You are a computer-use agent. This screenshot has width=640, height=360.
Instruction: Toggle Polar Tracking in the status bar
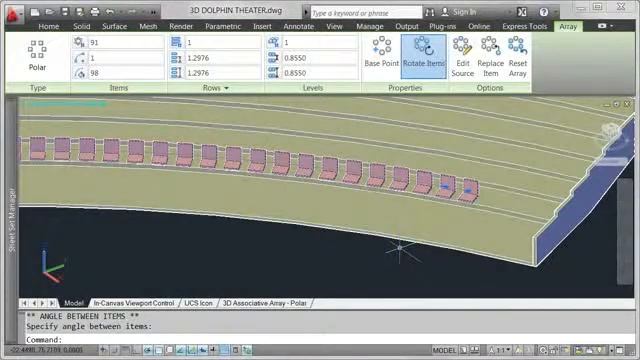point(147,350)
